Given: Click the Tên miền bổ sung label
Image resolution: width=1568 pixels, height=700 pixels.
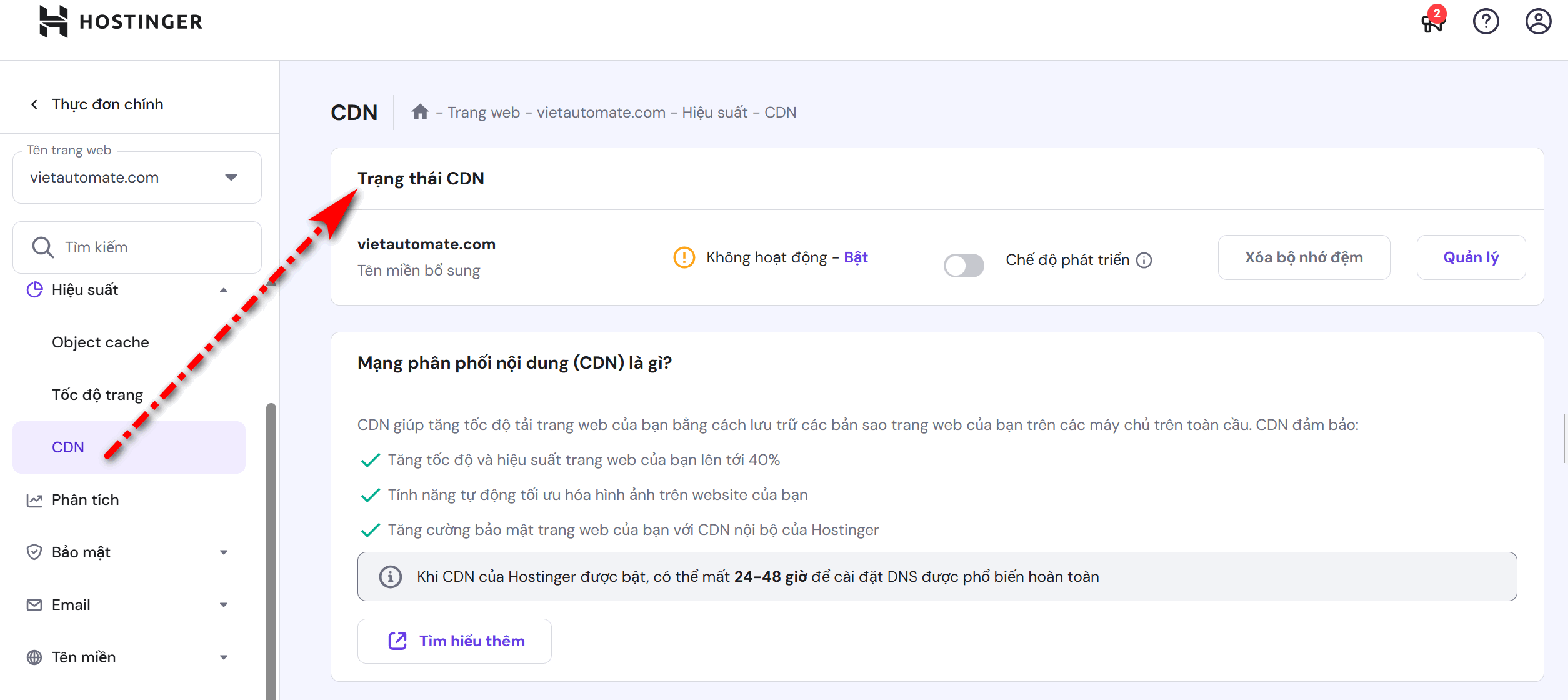Looking at the screenshot, I should coord(419,271).
